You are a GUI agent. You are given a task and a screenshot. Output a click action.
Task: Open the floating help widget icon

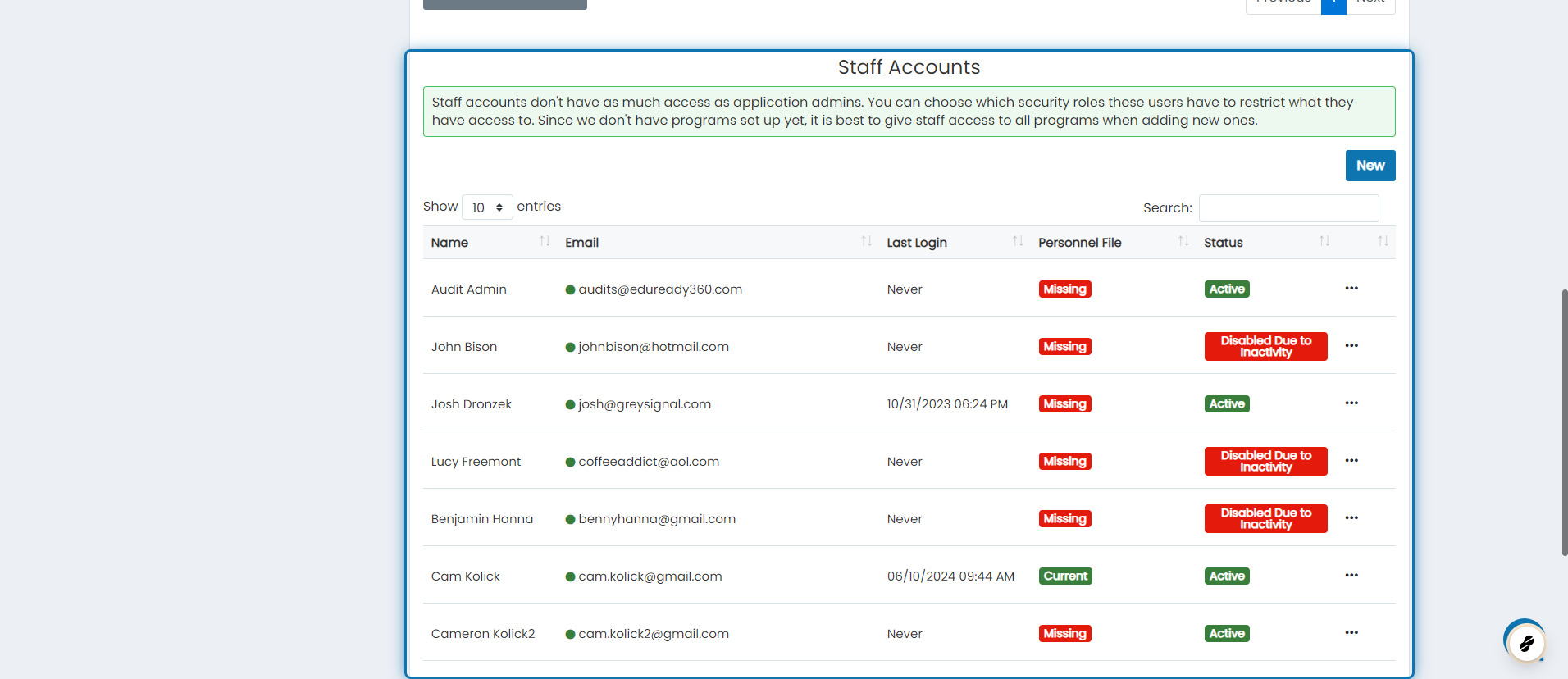[x=1526, y=643]
